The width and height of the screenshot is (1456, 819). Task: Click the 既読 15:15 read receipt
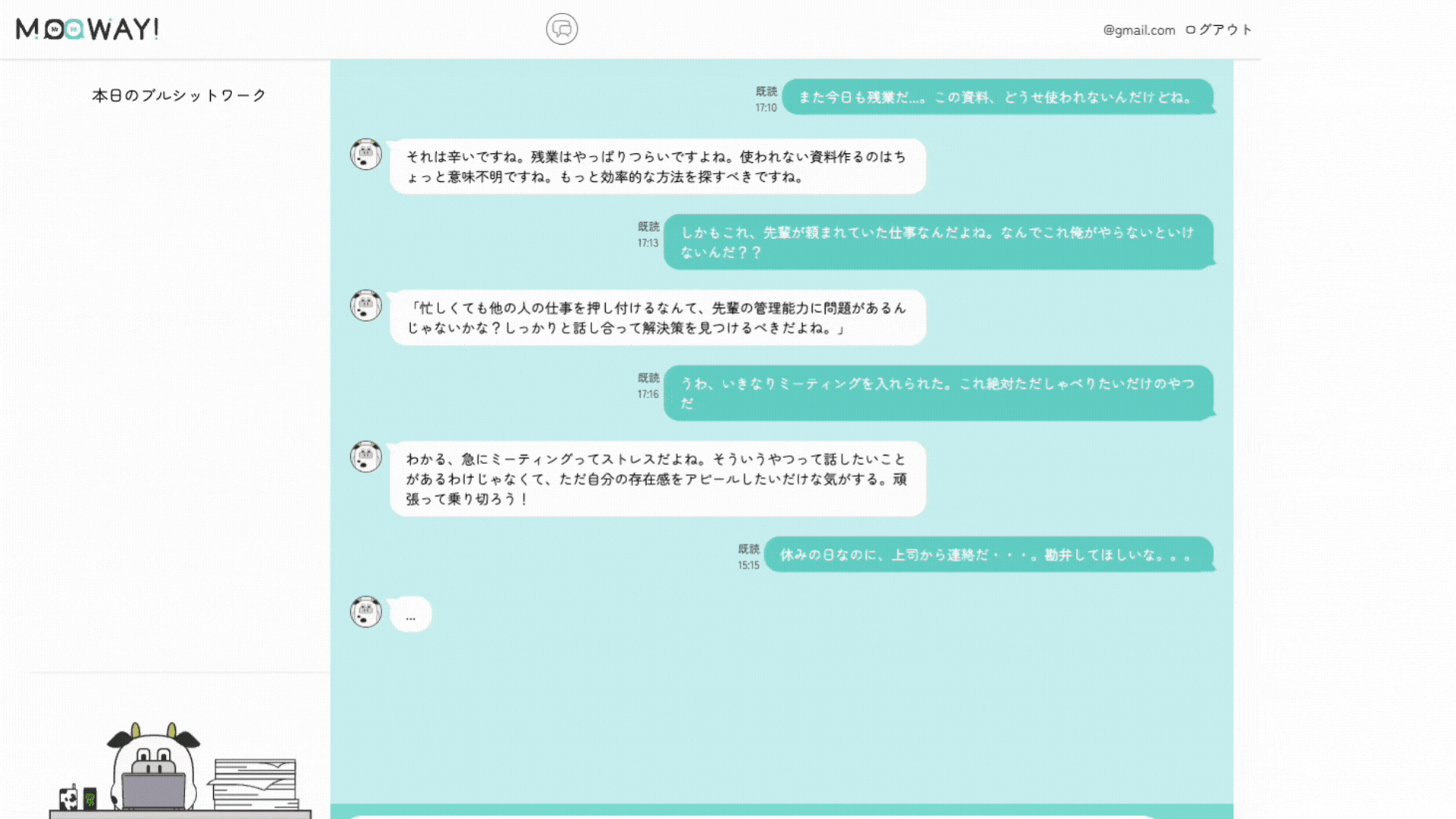[x=748, y=557]
